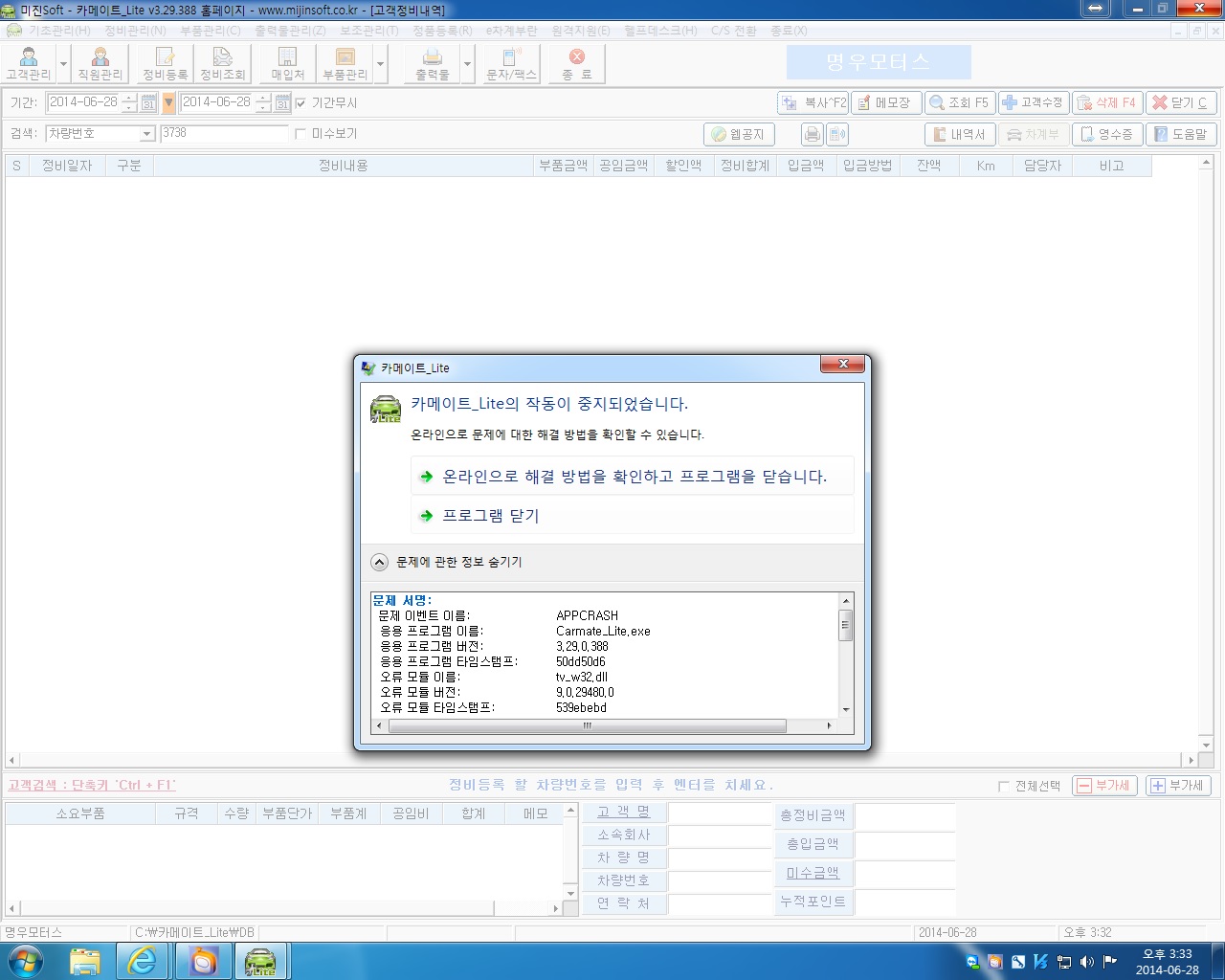This screenshot has width=1225, height=980.
Task: Open 직원관리 staff management toolbar icon
Action: pos(100,63)
